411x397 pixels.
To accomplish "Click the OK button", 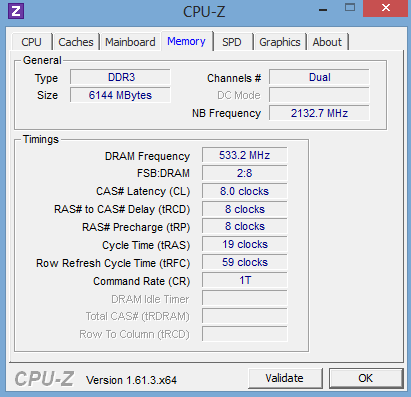I will 366,378.
